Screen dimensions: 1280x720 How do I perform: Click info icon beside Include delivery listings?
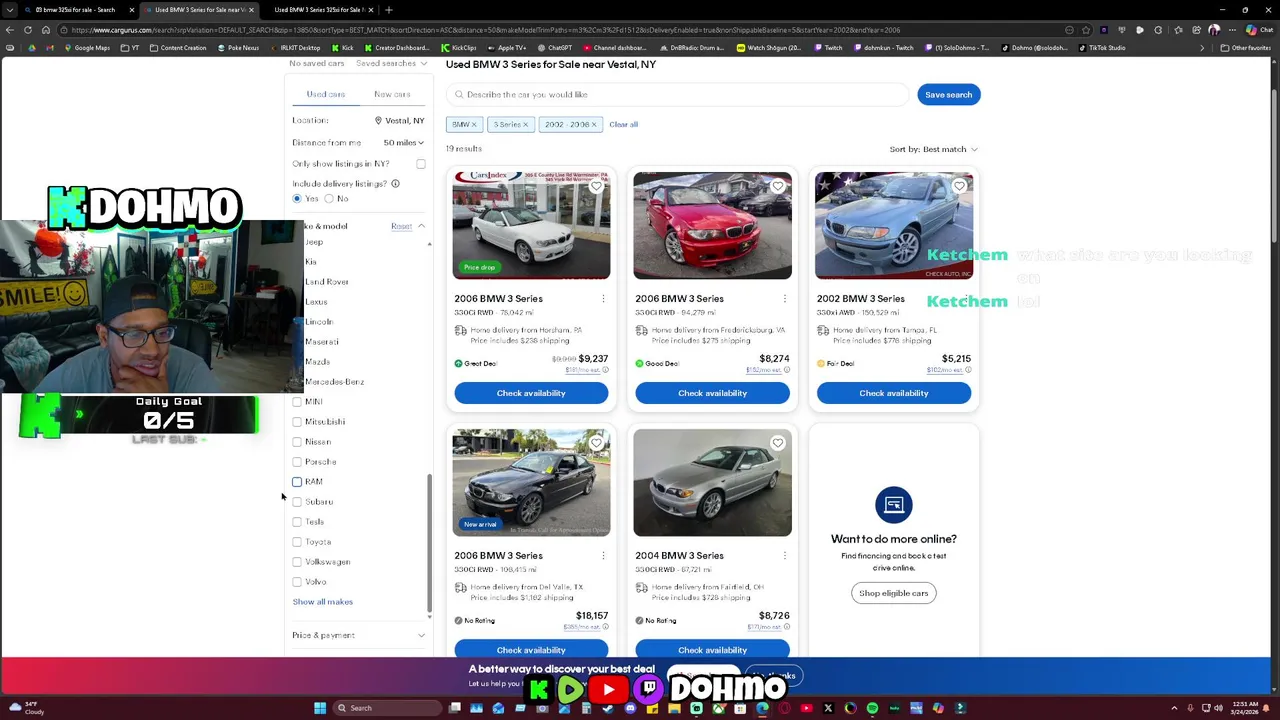click(395, 184)
